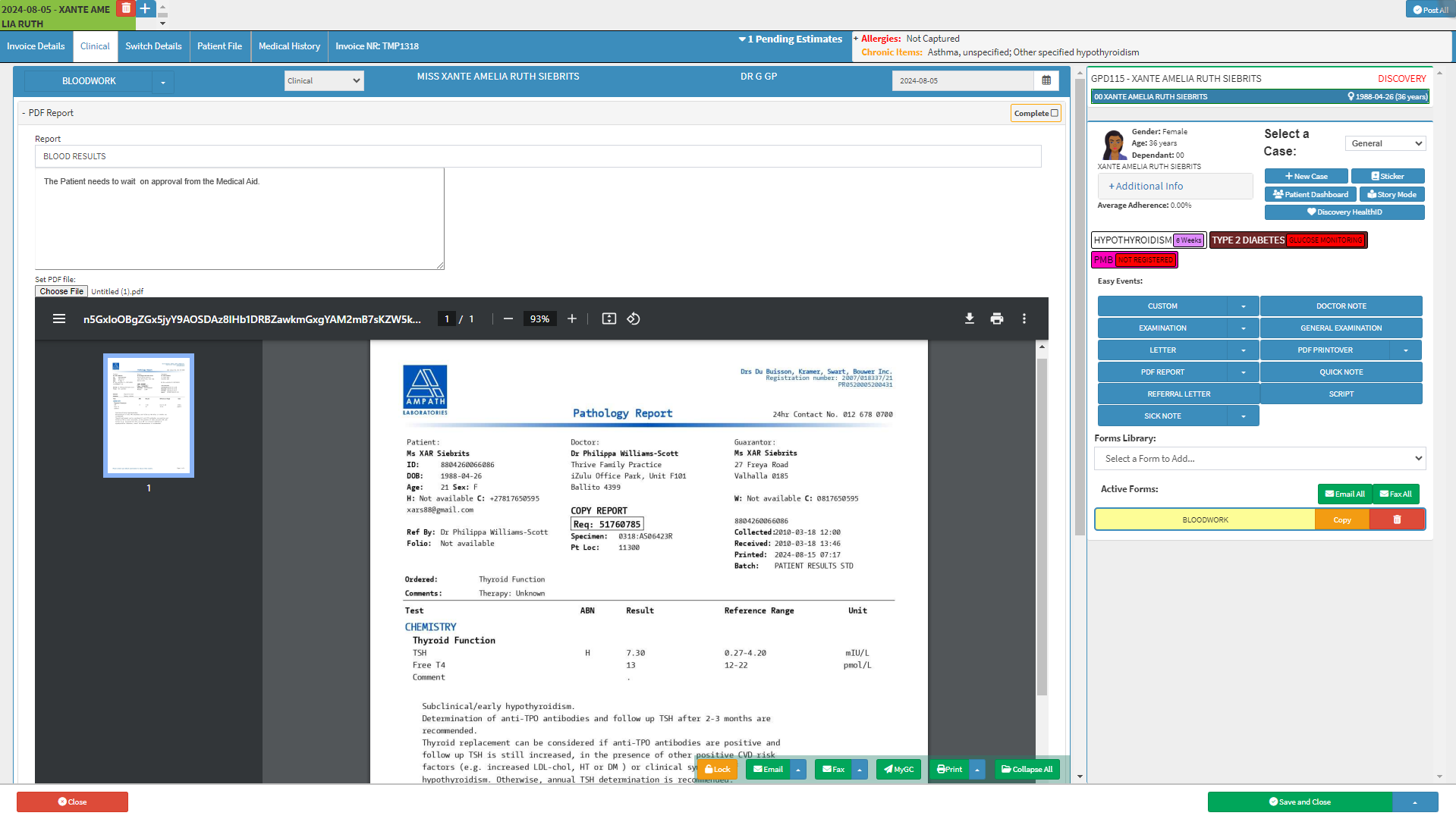Open the Select a Case dropdown
The width and height of the screenshot is (1456, 819).
click(1385, 143)
